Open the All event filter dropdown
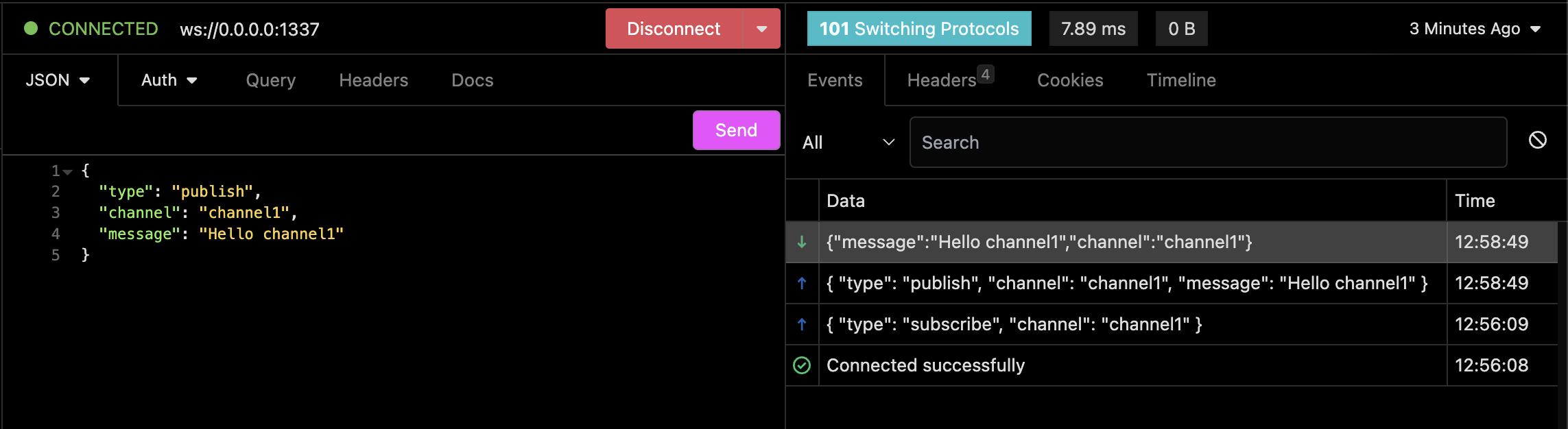1568x429 pixels. (848, 143)
